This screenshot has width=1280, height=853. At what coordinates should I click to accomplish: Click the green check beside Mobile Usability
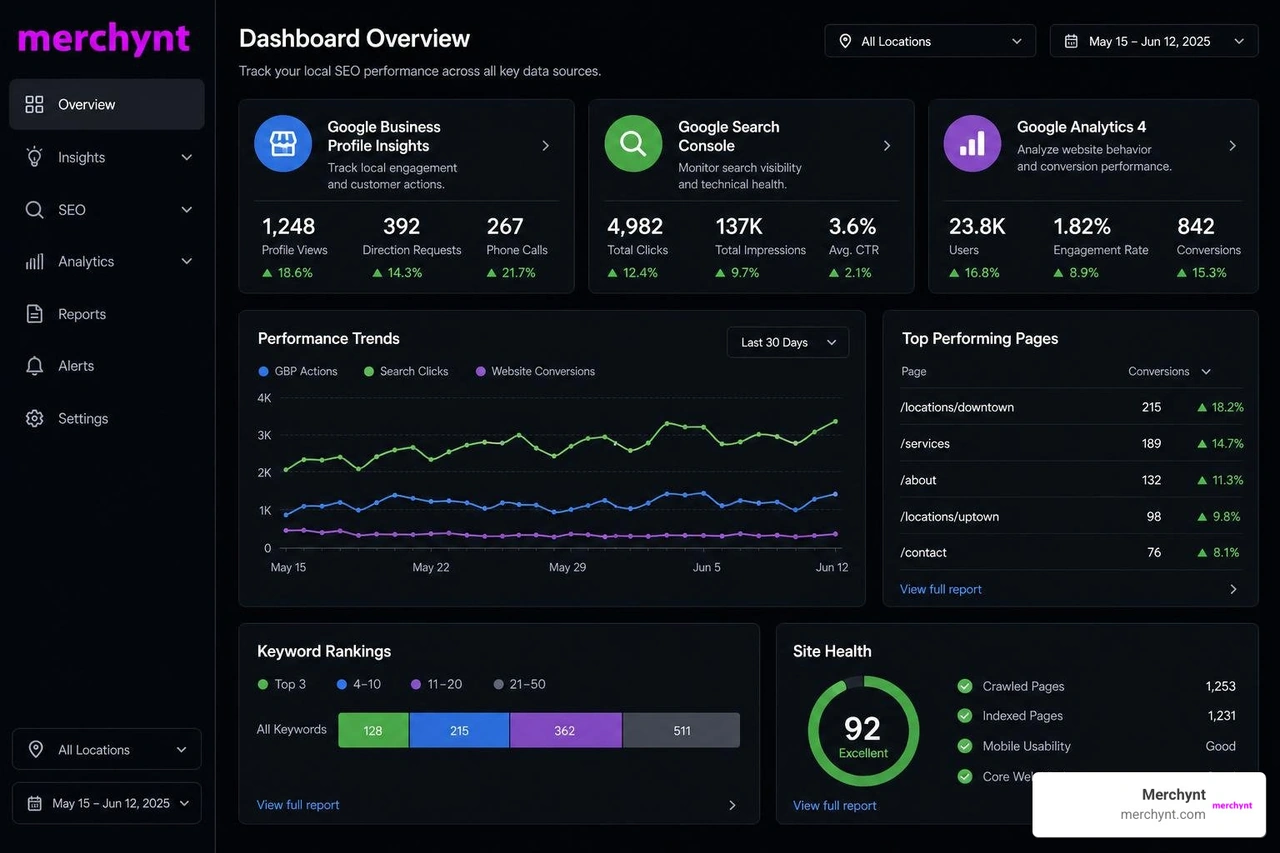click(965, 746)
